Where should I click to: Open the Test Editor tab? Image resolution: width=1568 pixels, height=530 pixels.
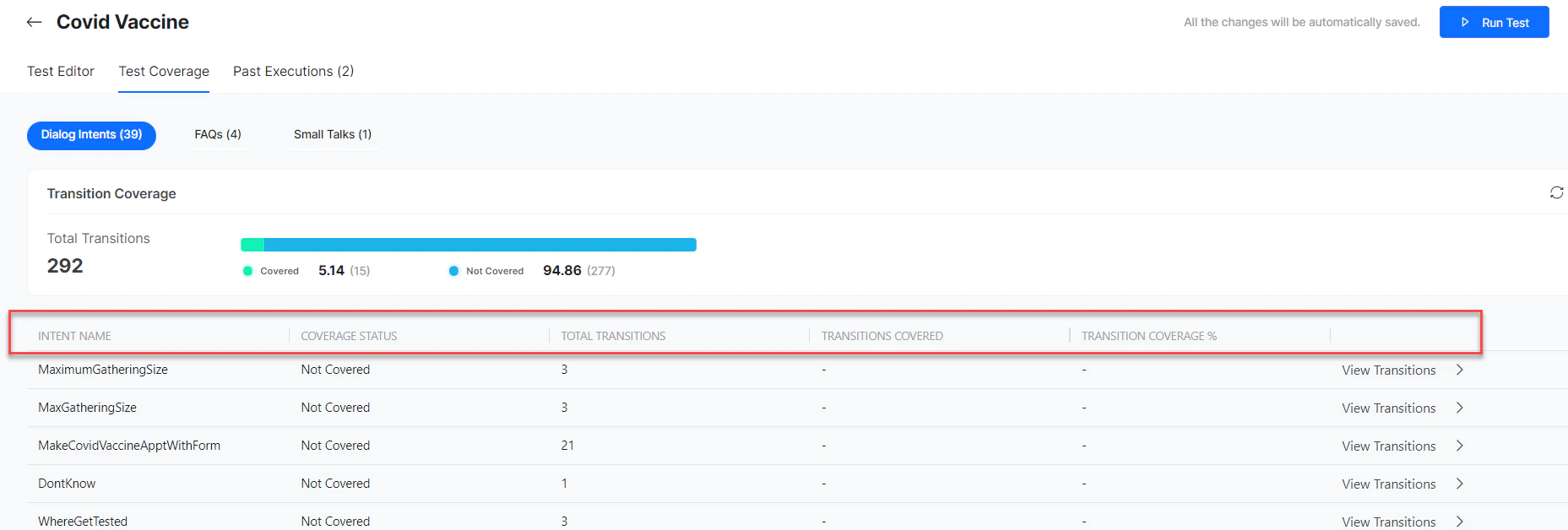61,71
